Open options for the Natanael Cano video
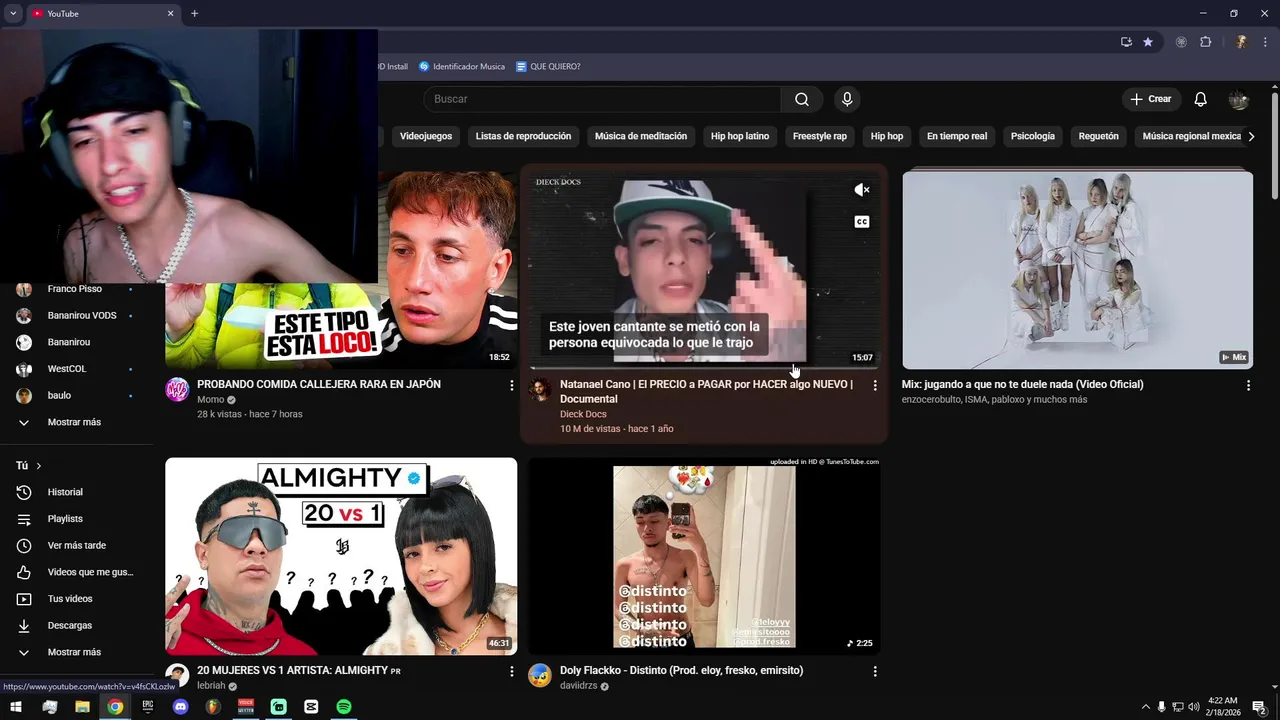The height and width of the screenshot is (720, 1280). [875, 385]
